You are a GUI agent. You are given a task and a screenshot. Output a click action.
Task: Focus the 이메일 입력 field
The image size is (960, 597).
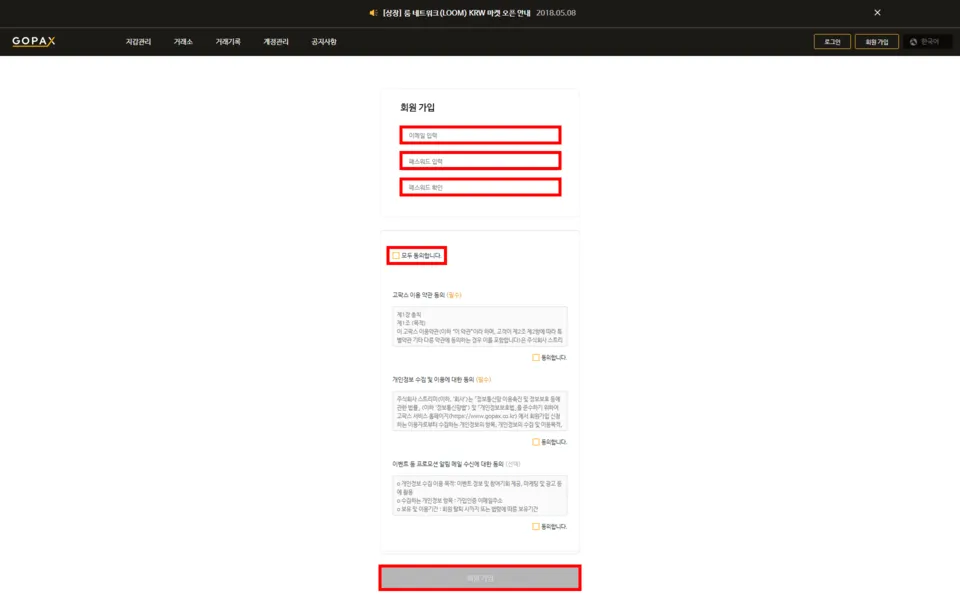point(480,135)
